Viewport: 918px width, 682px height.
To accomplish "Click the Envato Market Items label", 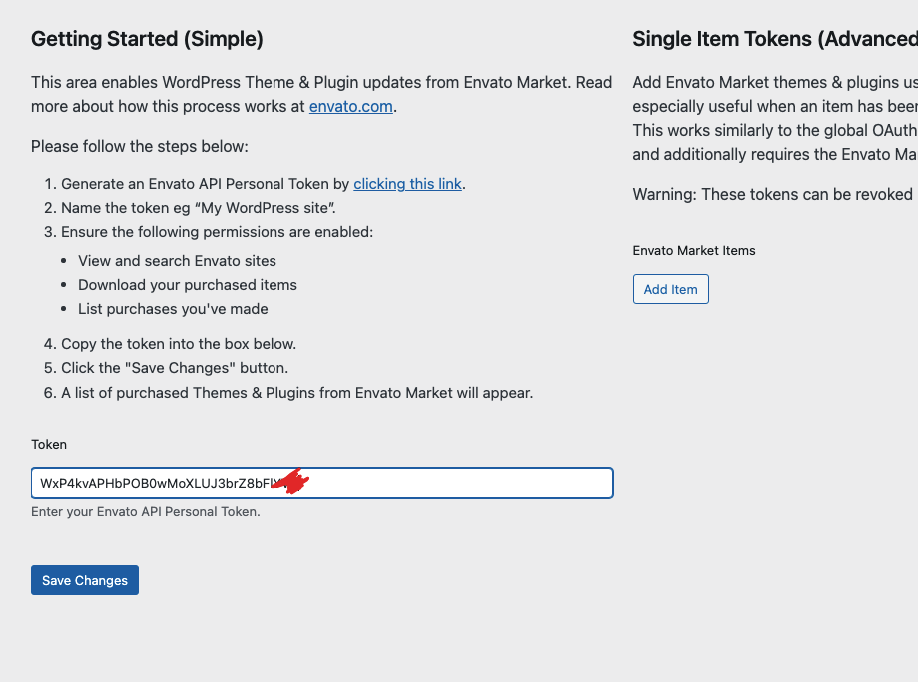I will click(694, 251).
